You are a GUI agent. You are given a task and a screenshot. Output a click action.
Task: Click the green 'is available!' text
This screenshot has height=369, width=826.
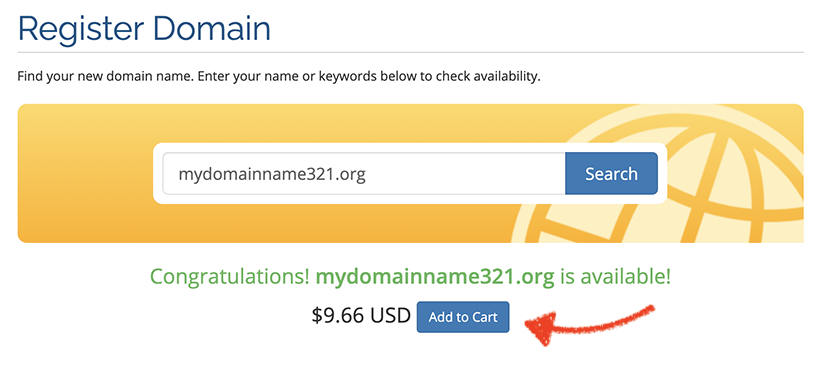[x=615, y=276]
